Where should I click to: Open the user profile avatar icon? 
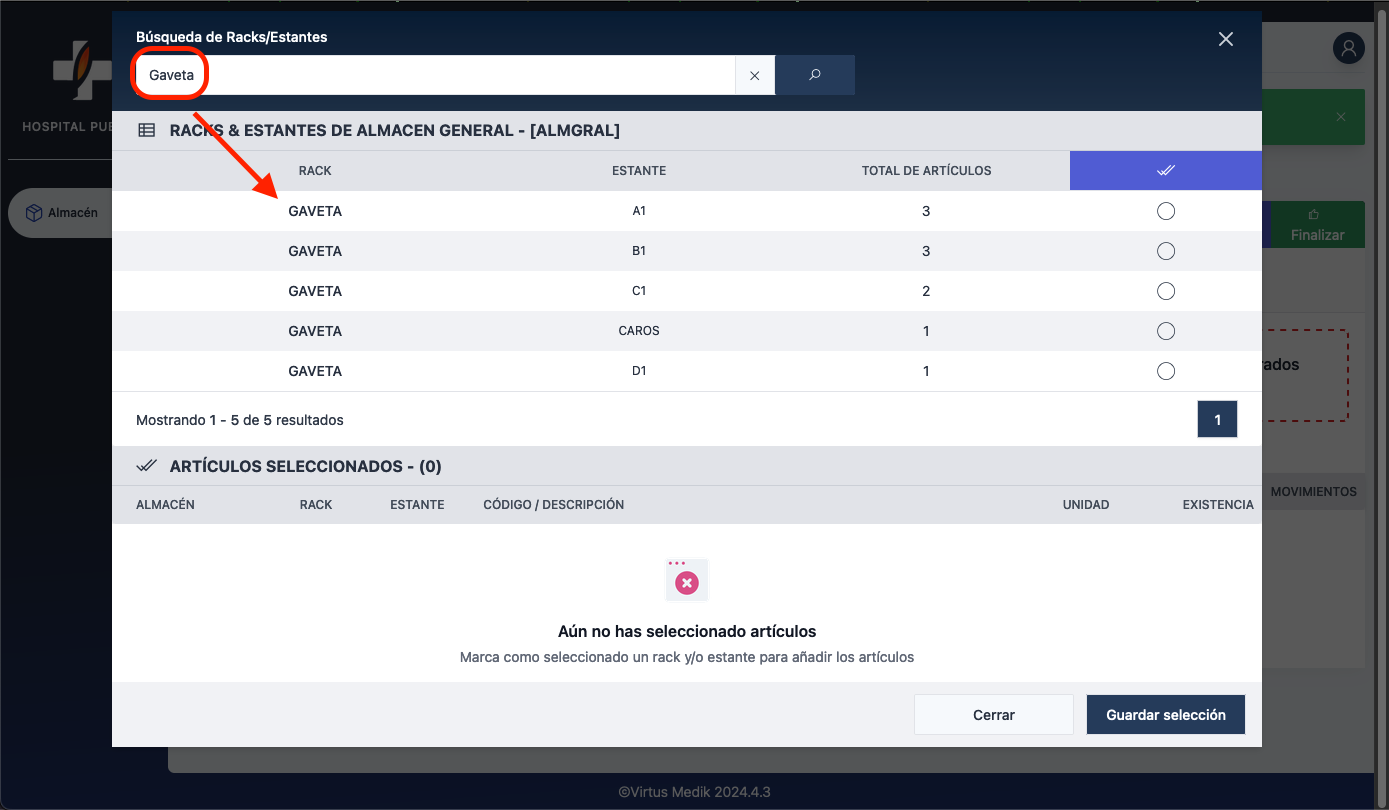pos(1348,48)
